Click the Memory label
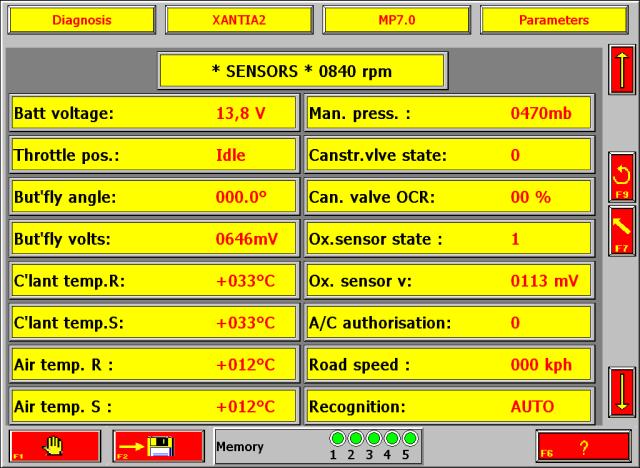640x468 pixels. 240,447
